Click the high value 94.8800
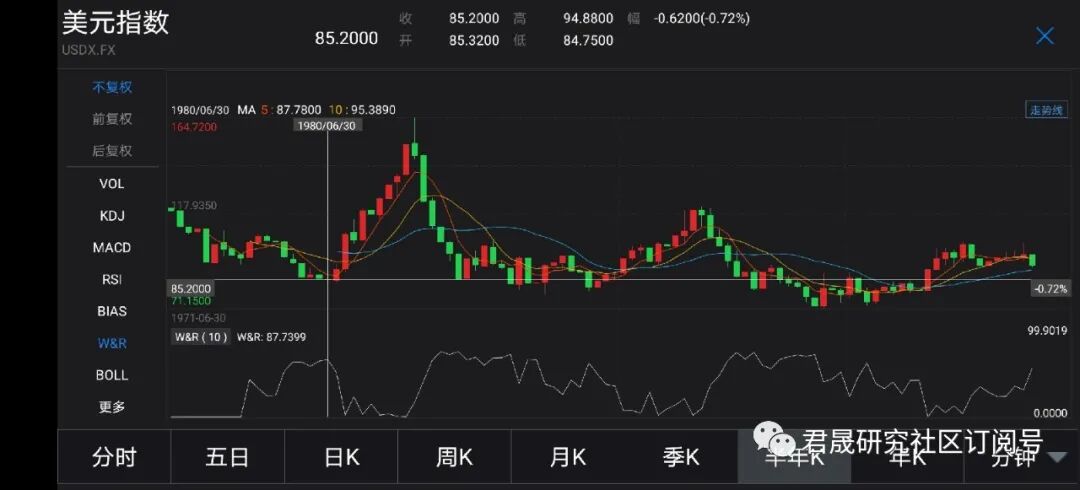The image size is (1080, 490). coord(588,19)
